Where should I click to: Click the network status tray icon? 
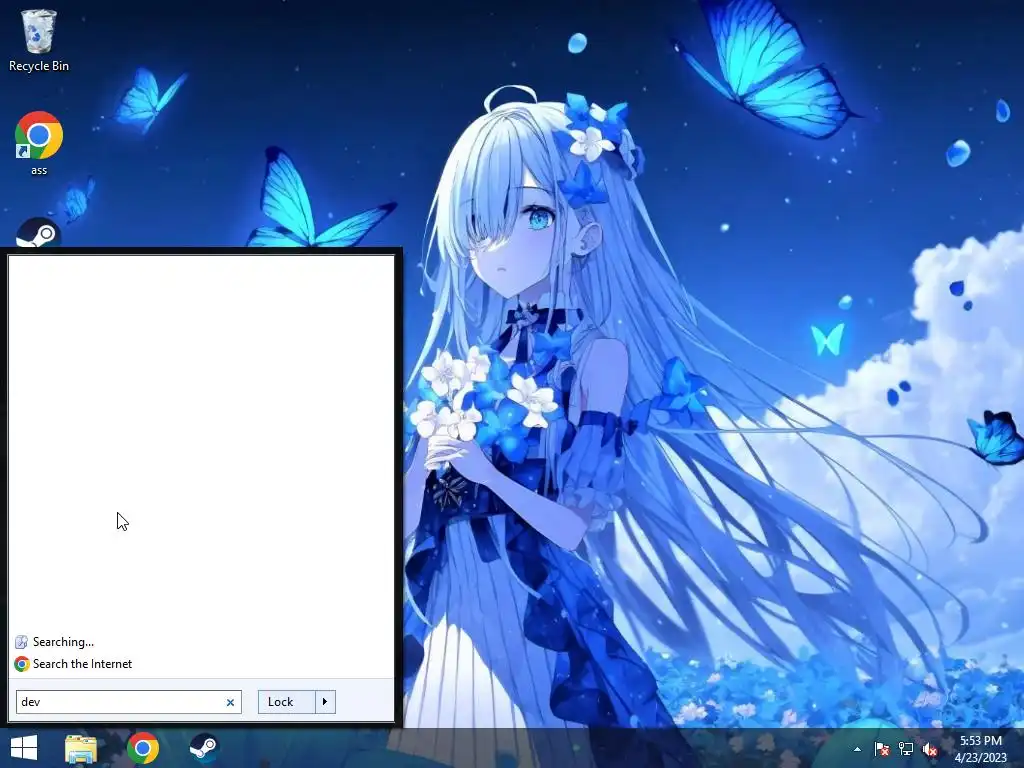click(x=906, y=749)
